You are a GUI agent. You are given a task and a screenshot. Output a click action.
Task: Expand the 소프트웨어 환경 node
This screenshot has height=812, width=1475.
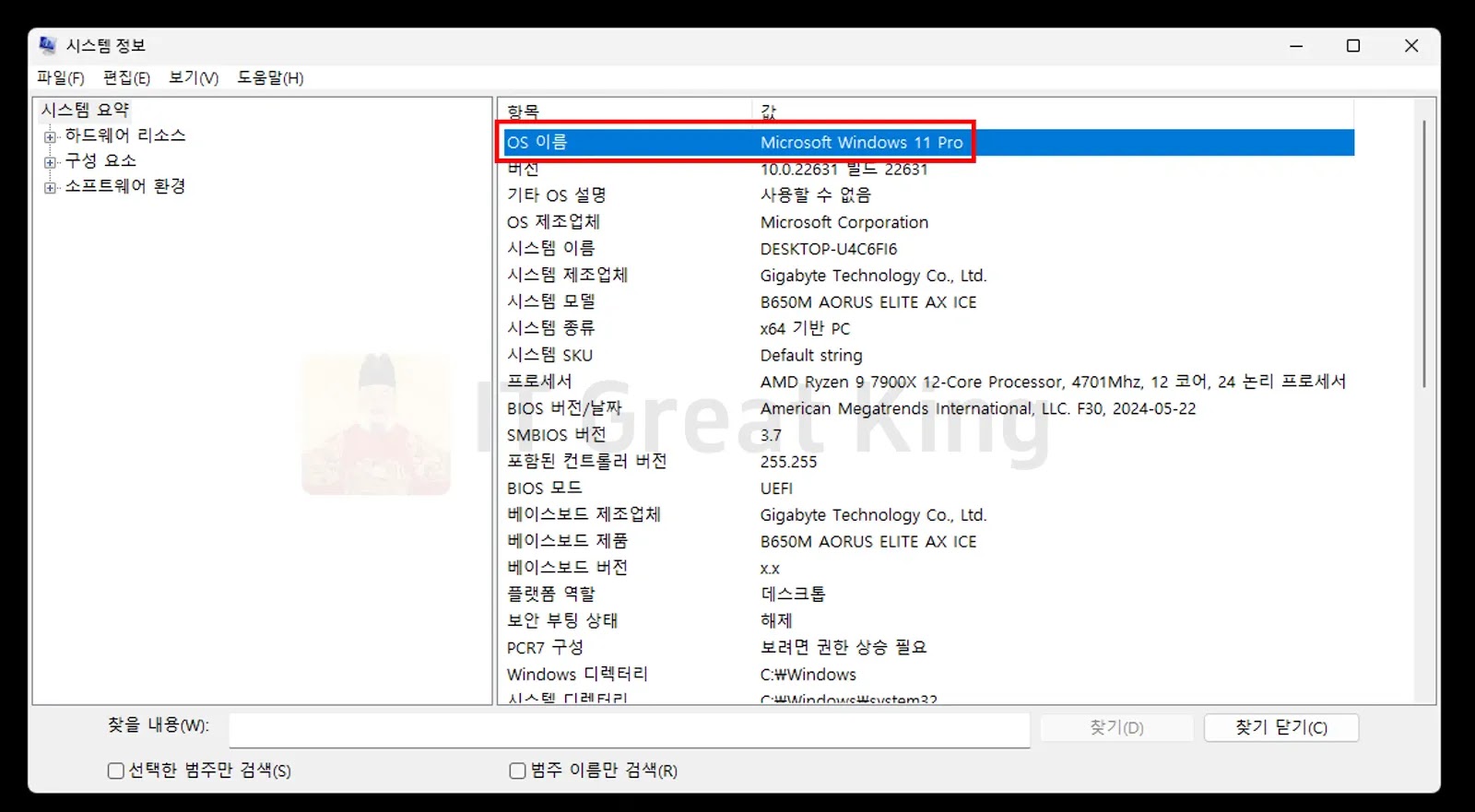click(x=50, y=188)
